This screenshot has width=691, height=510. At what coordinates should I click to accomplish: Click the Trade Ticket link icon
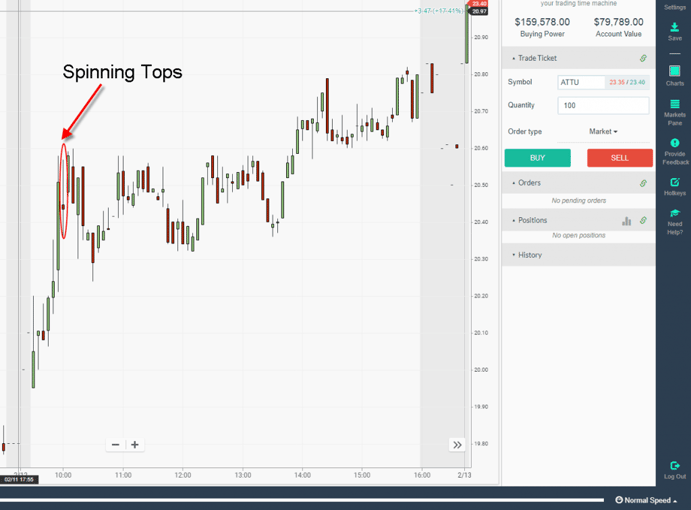[x=643, y=59]
